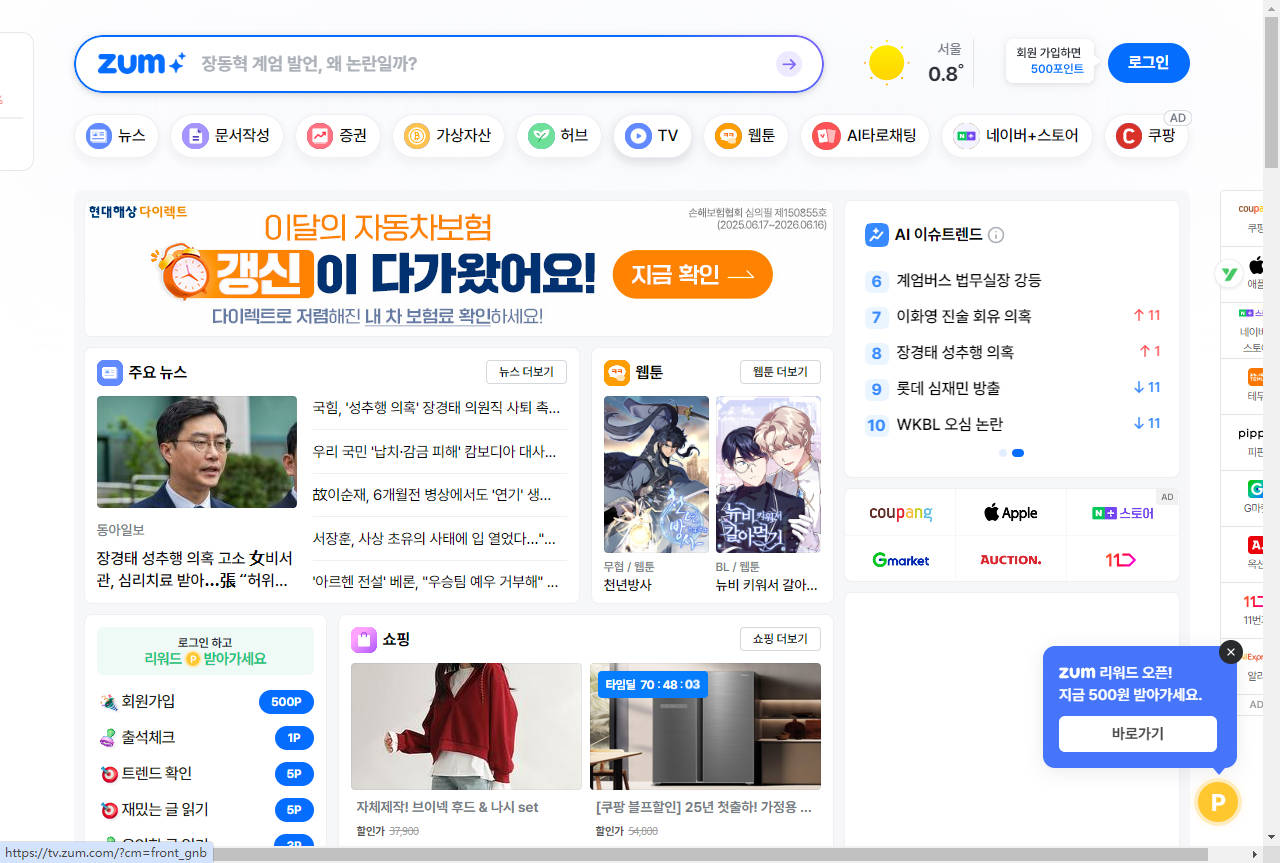This screenshot has width=1280, height=863.
Task: Open 뉴스 더보기 for more news
Action: pyautogui.click(x=526, y=371)
